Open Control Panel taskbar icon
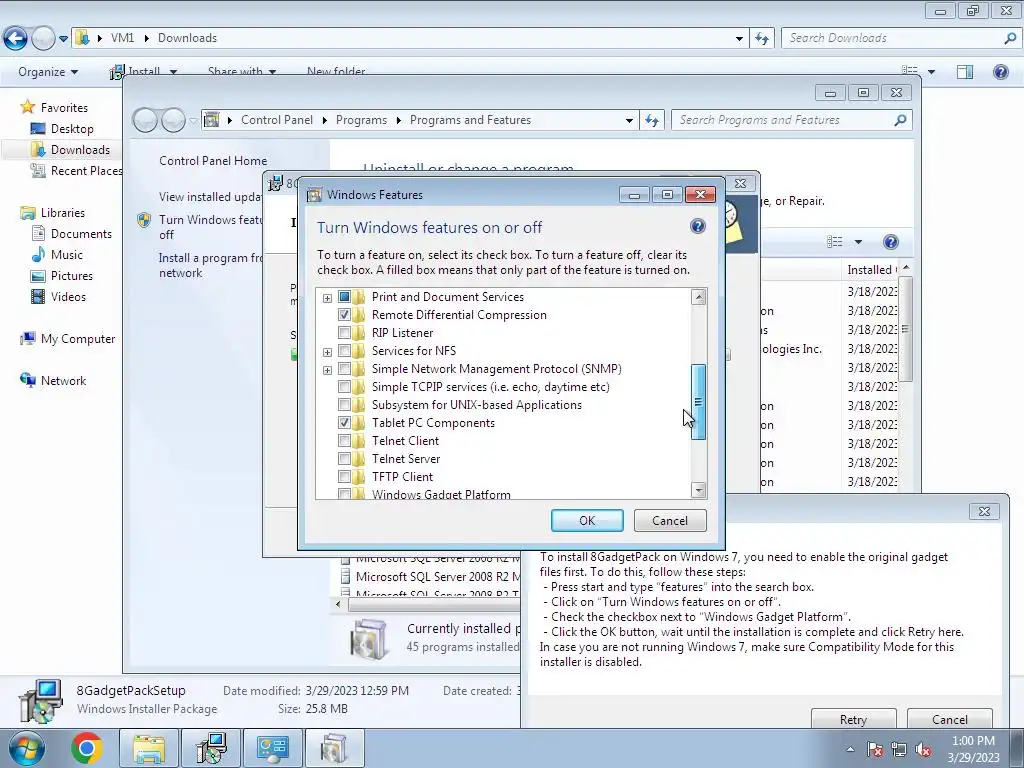1024x768 pixels. pyautogui.click(x=272, y=748)
